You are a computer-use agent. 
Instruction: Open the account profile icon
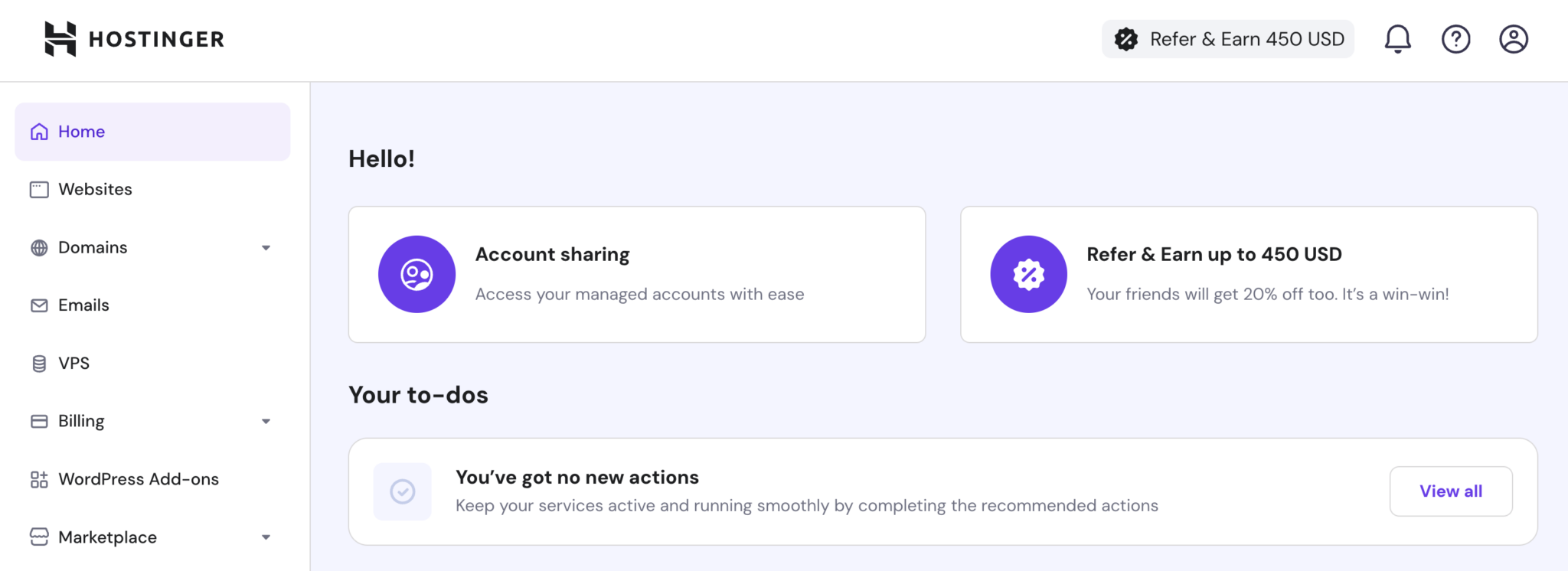(x=1512, y=38)
